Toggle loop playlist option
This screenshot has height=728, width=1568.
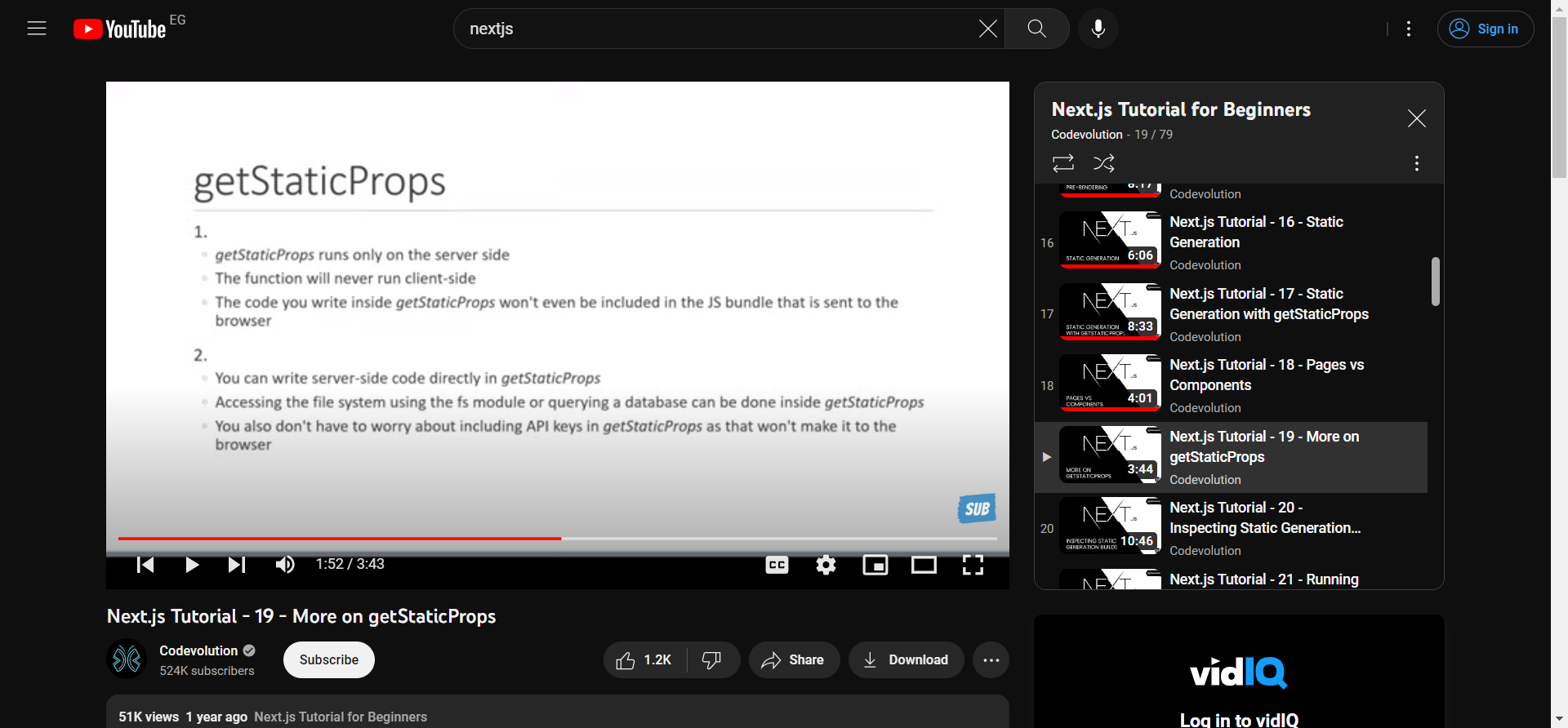click(x=1062, y=163)
